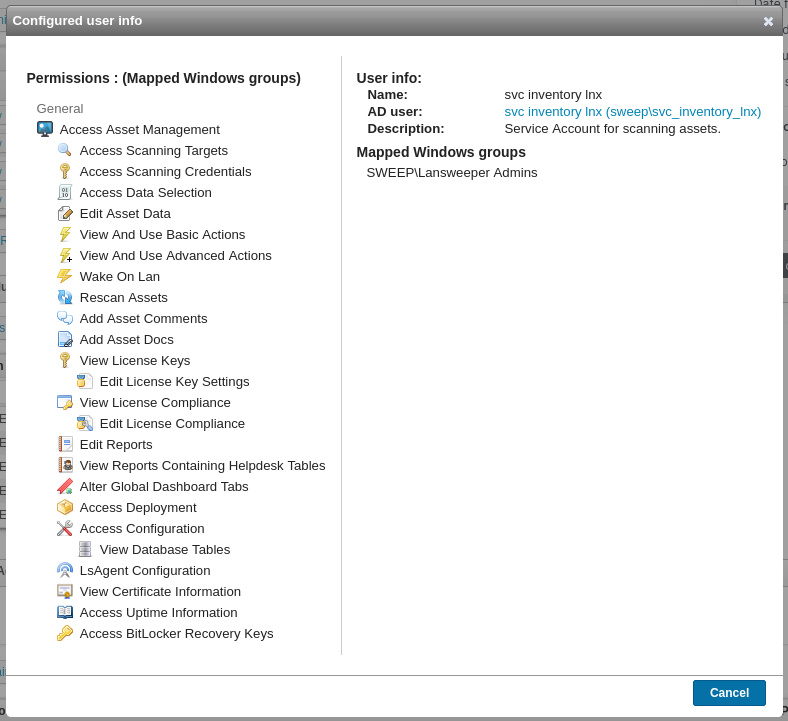Click the LsAgent Configuration antenna icon

pyautogui.click(x=65, y=570)
